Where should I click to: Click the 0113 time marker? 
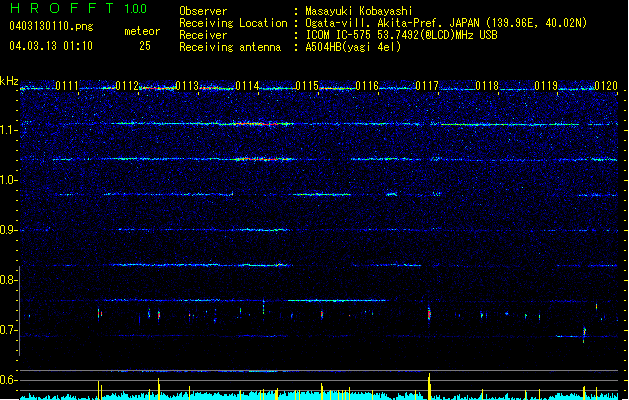(x=187, y=86)
